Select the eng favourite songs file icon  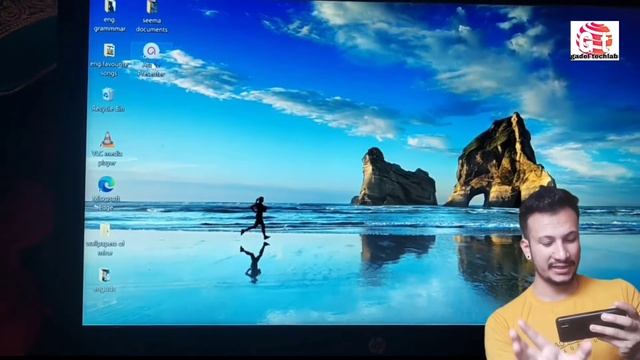(x=109, y=51)
